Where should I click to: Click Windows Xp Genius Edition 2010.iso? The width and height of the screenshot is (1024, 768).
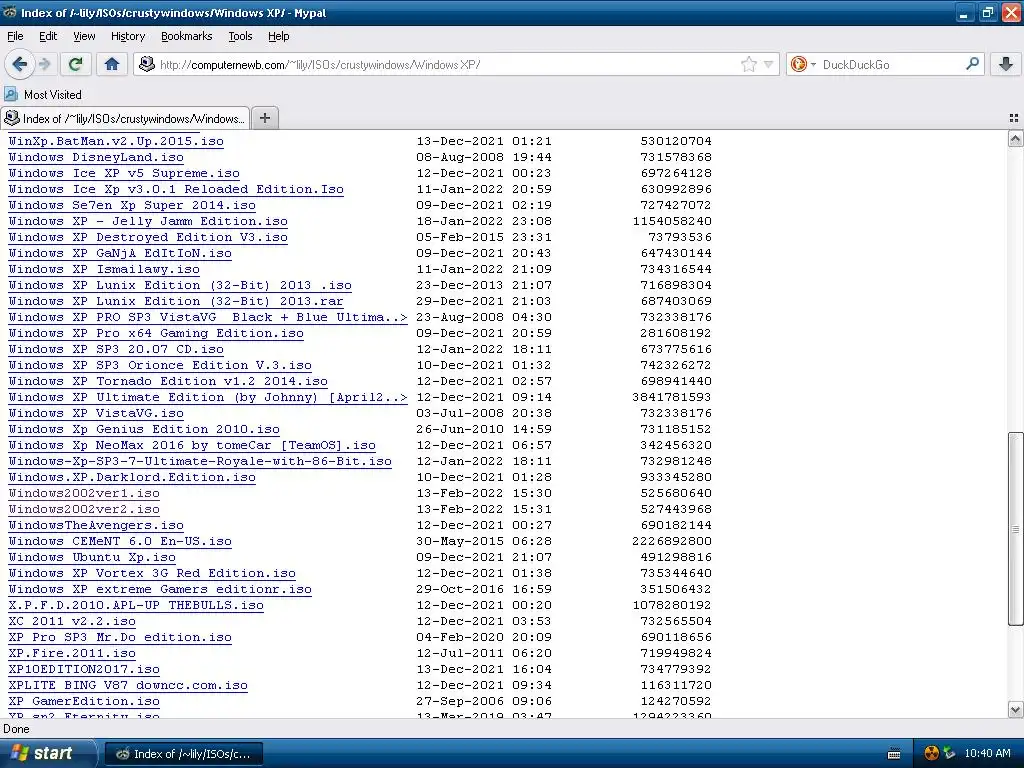(144, 429)
